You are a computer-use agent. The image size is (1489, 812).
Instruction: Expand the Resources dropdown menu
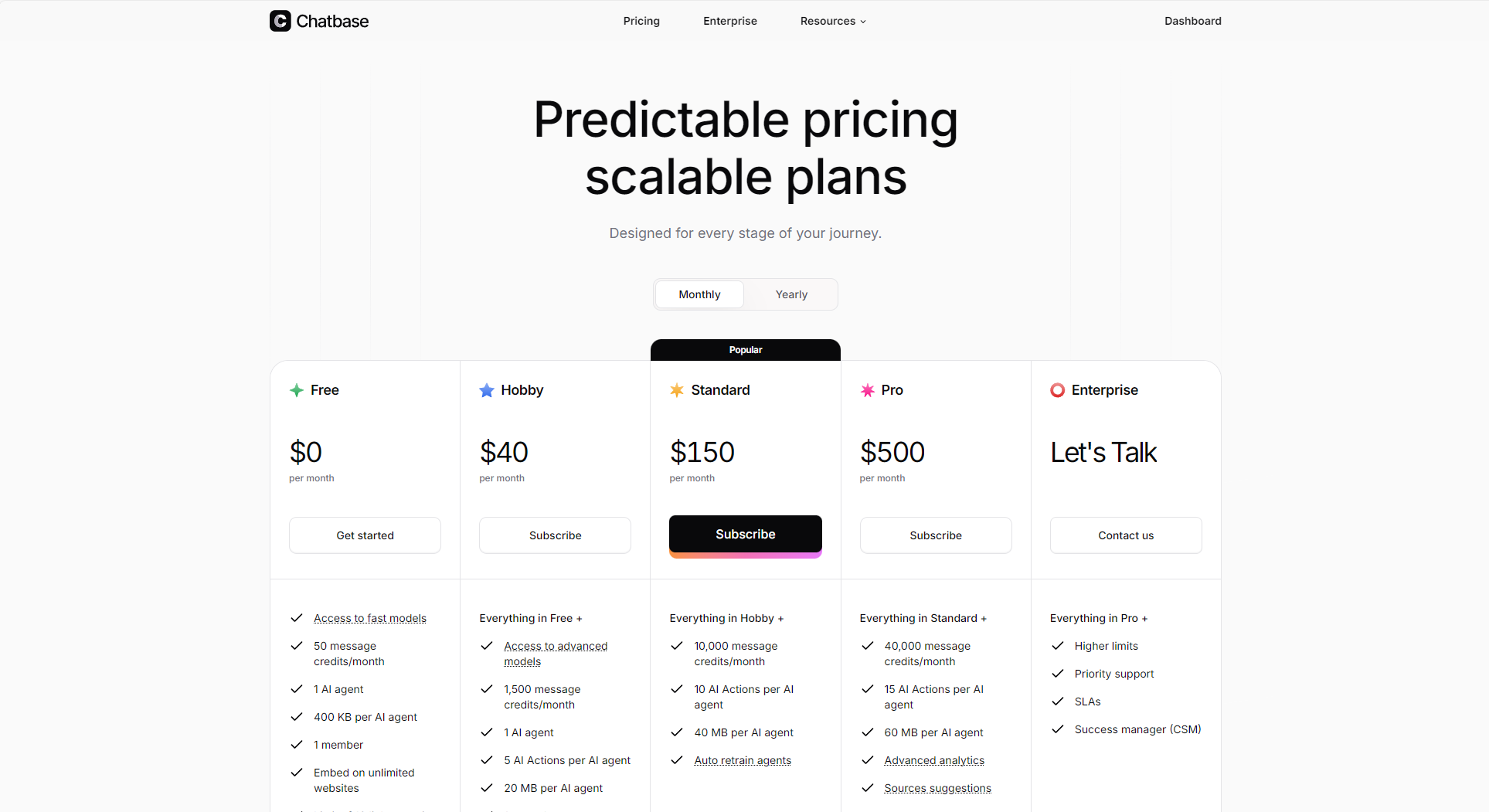(832, 21)
